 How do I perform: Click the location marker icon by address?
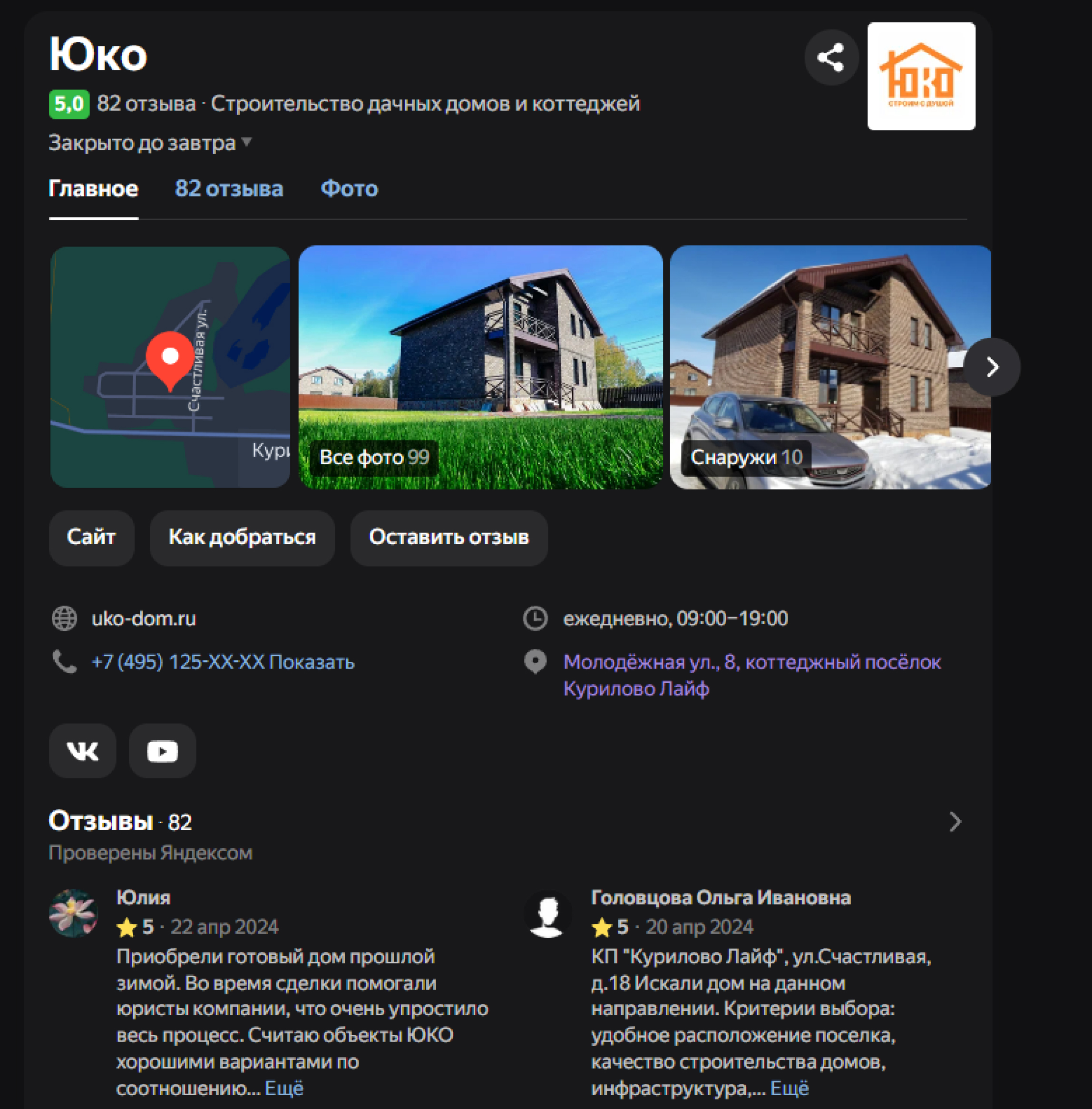pyautogui.click(x=535, y=661)
